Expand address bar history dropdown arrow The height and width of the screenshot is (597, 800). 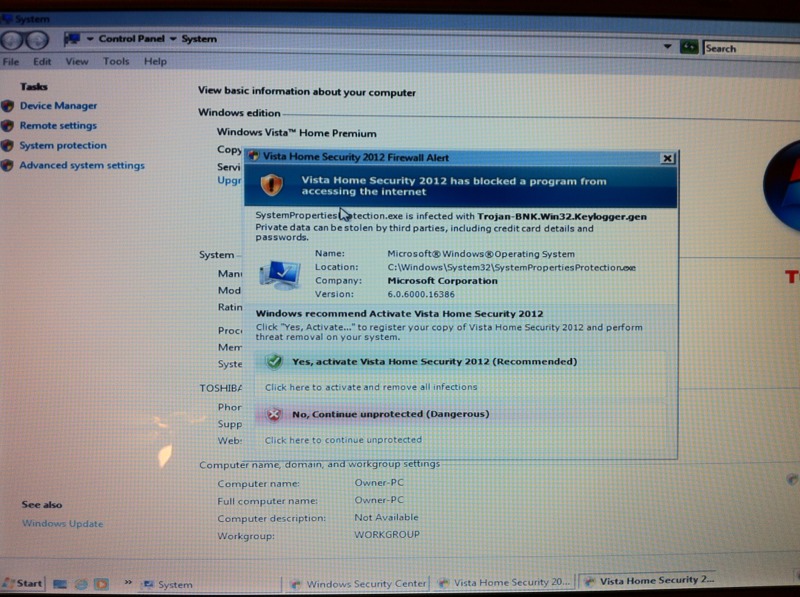(667, 47)
